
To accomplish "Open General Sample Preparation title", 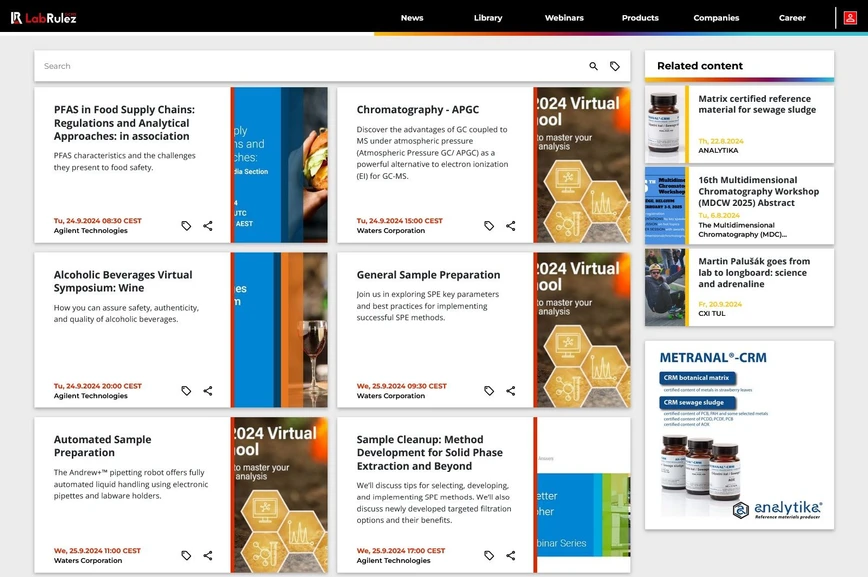I will point(428,275).
